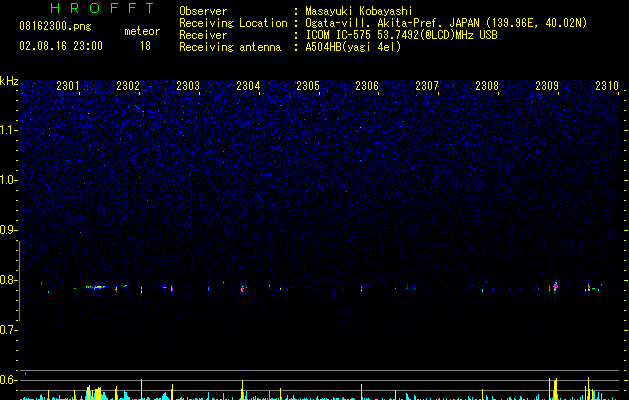This screenshot has height=400, width=629.
Task: Click the Receiver label
Action: click(203, 35)
